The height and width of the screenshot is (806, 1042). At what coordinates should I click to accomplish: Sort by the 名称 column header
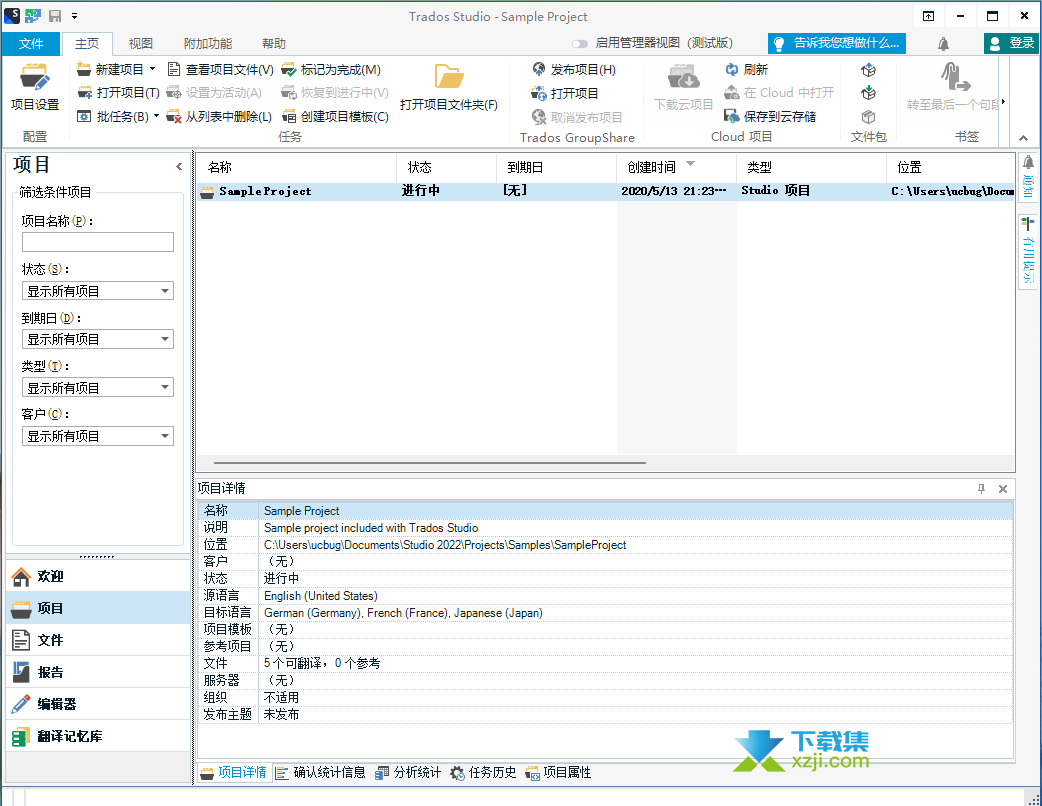click(x=296, y=167)
